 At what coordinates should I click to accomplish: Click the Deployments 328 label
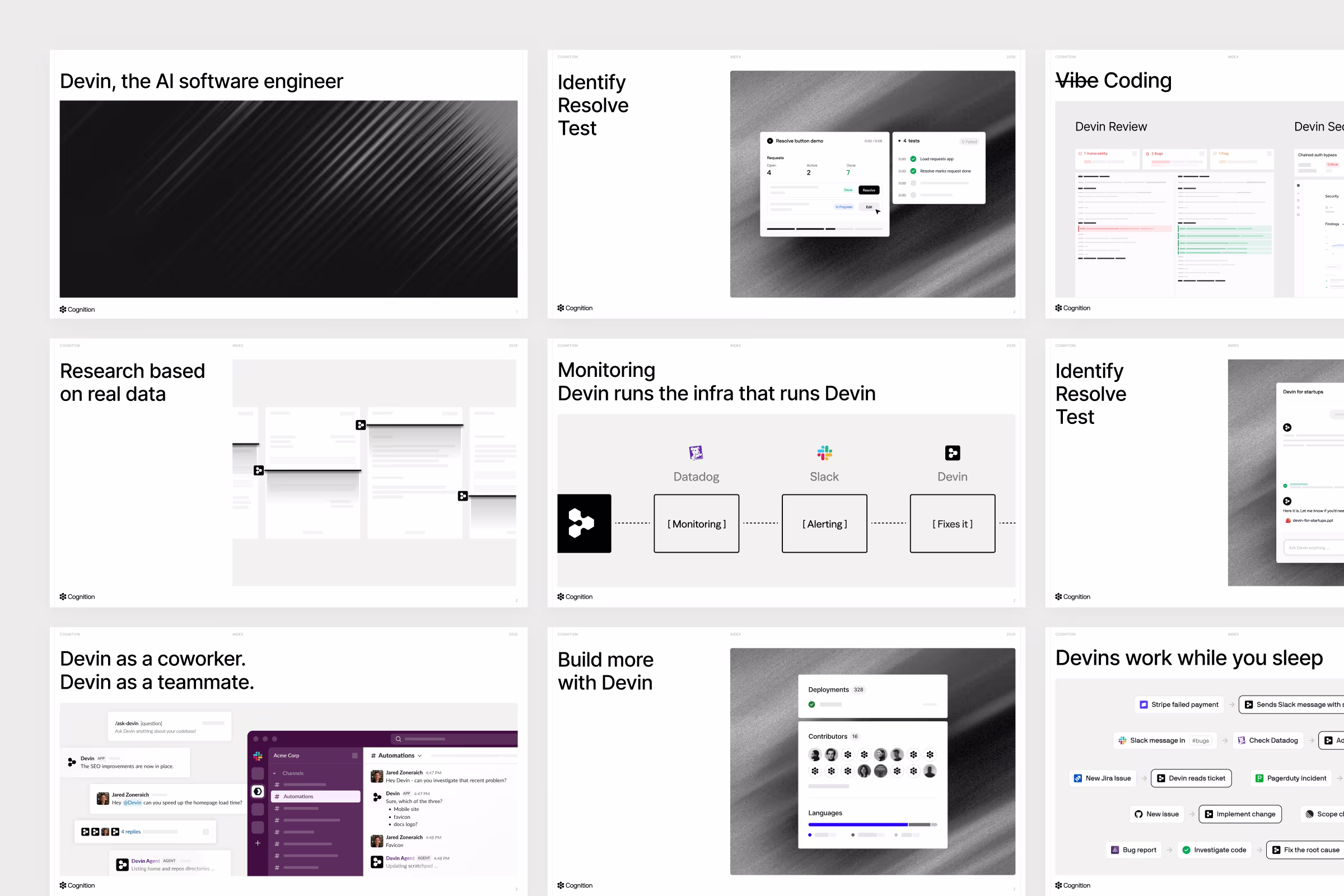[x=837, y=690]
